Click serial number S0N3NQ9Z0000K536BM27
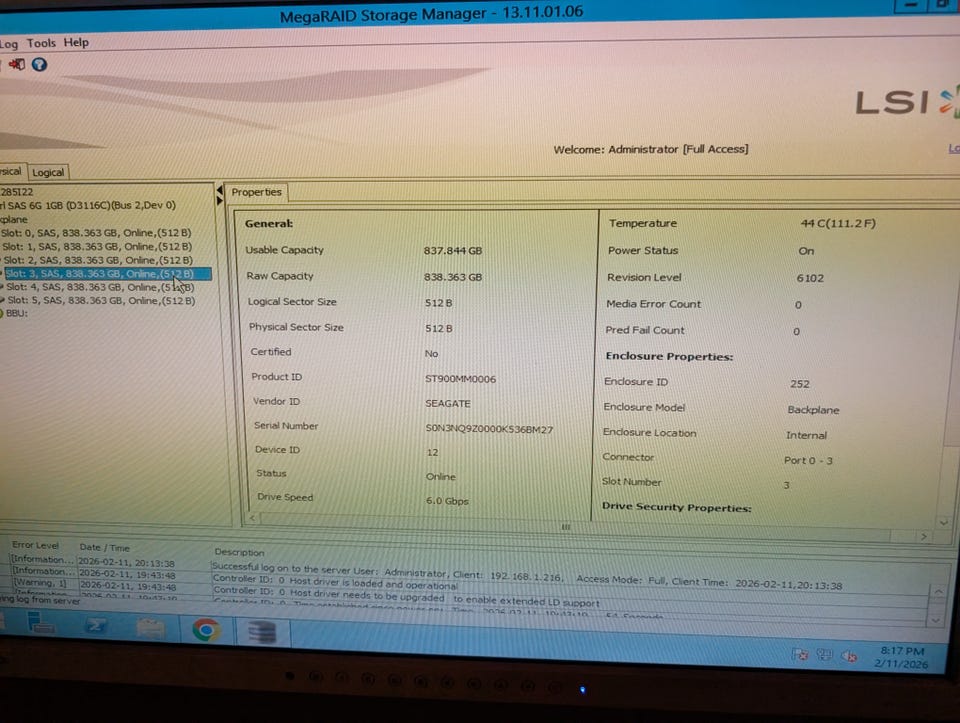The height and width of the screenshot is (723, 960). 489,429
